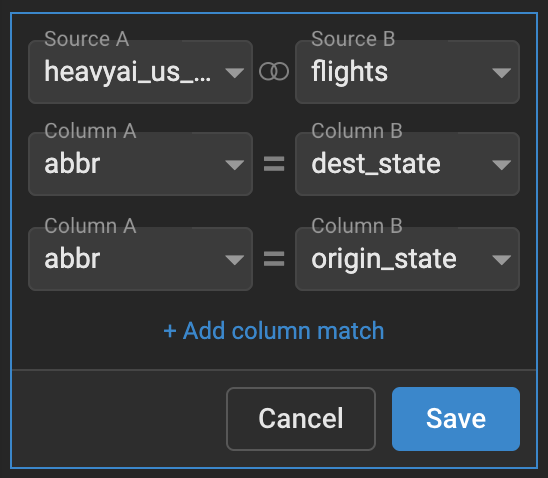This screenshot has height=478, width=548.
Task: Click the origin_state dropdown arrow
Action: [502, 260]
